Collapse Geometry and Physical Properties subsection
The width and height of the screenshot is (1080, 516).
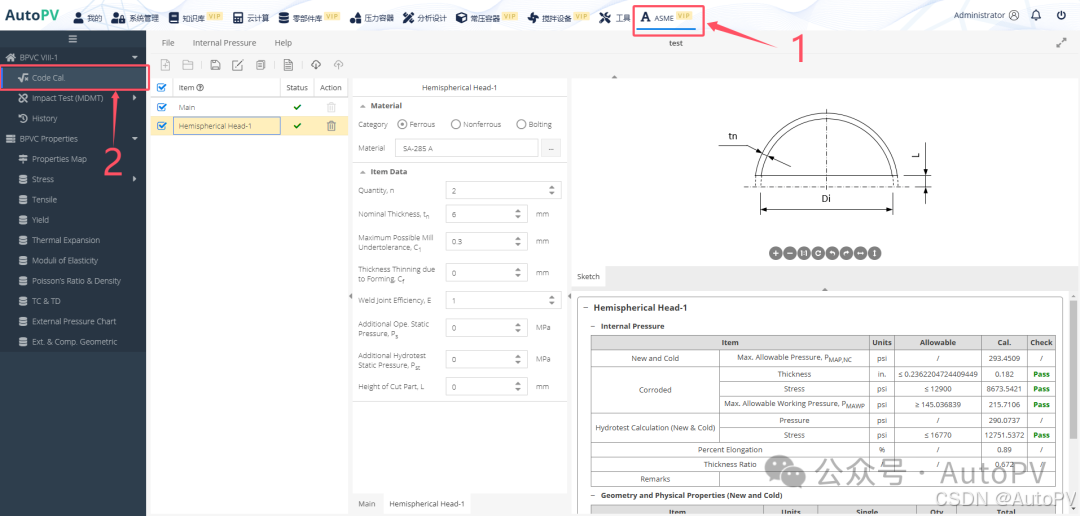pos(593,495)
